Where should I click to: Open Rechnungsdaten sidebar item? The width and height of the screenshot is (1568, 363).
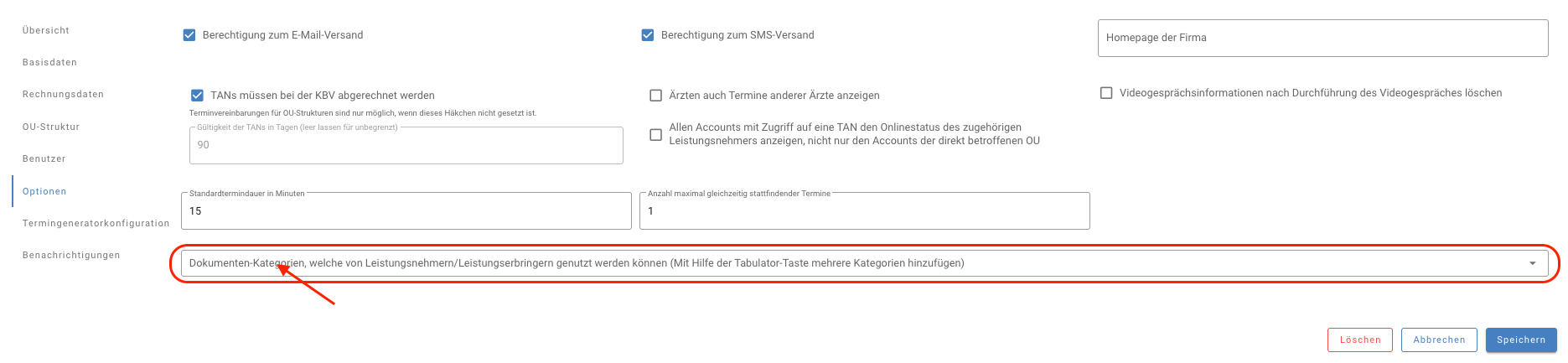[63, 94]
